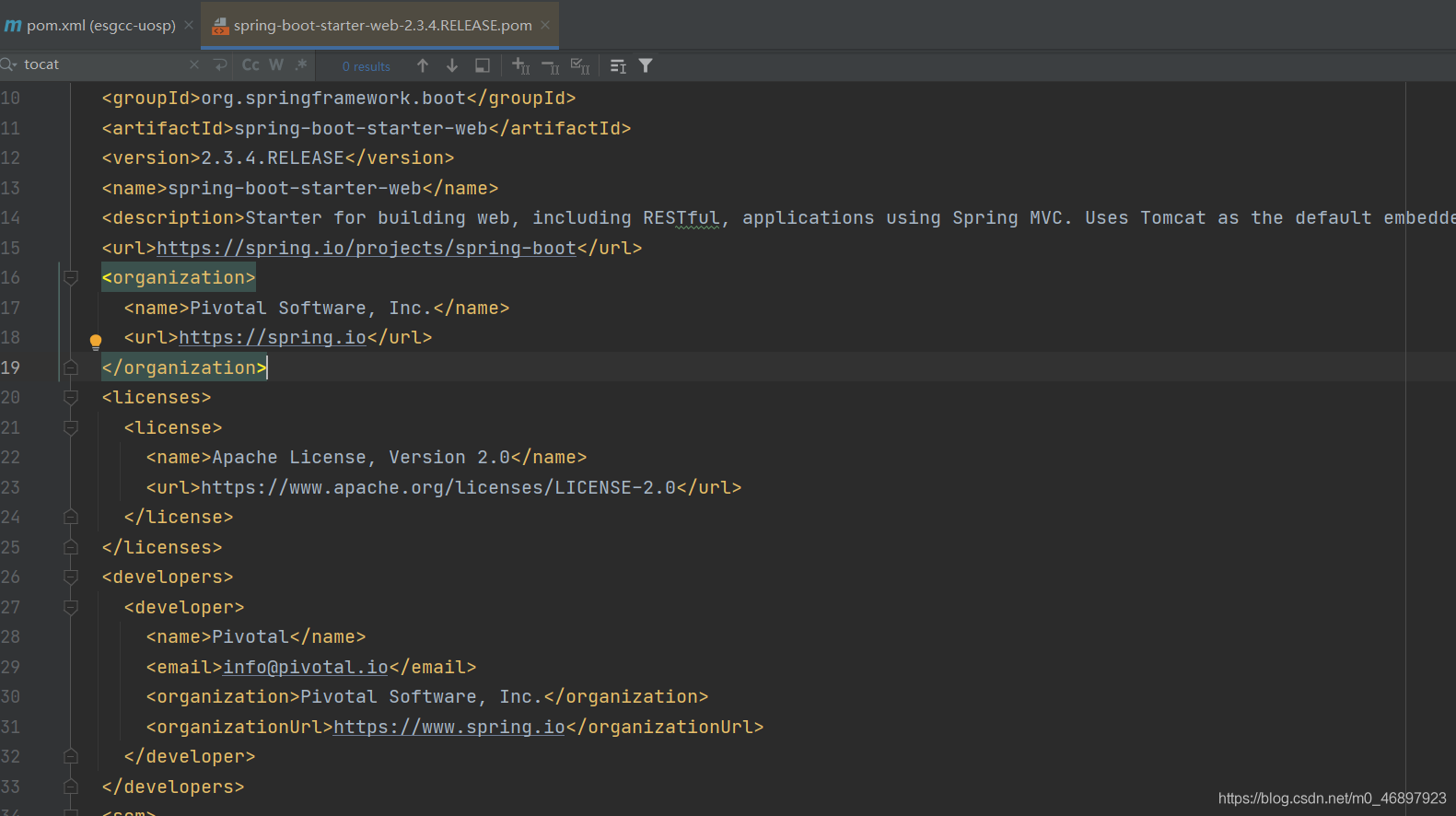Open search history magnifier dropdown
Screen dimensions: 1456x816
coord(9,64)
